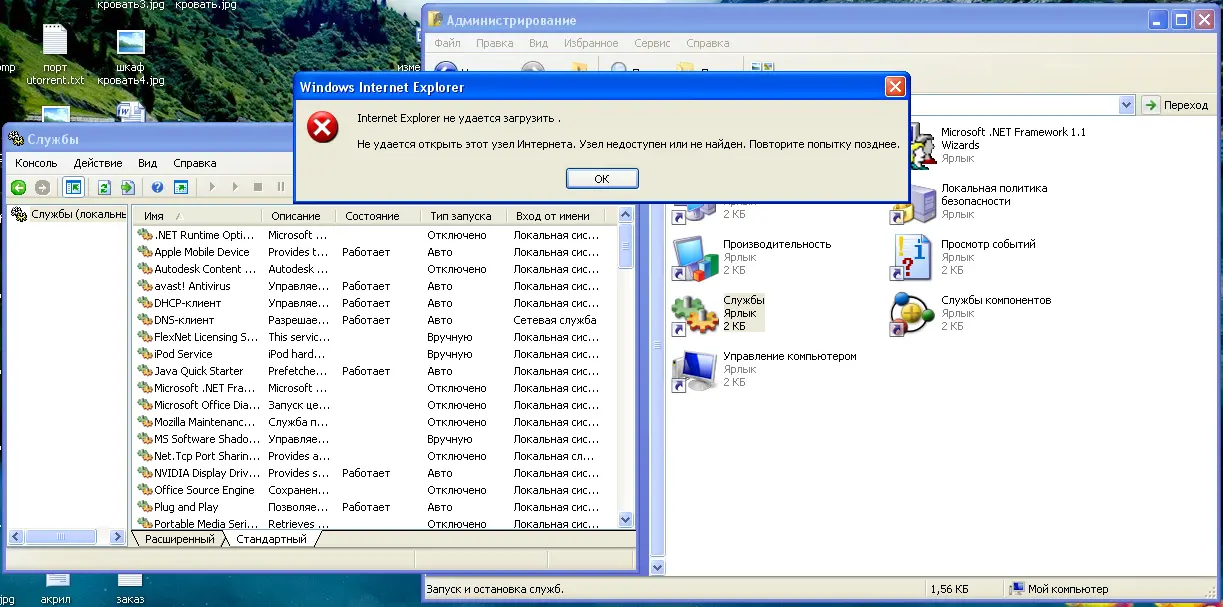
Task: Select the Управление компьютером shortcut icon
Action: click(x=695, y=370)
